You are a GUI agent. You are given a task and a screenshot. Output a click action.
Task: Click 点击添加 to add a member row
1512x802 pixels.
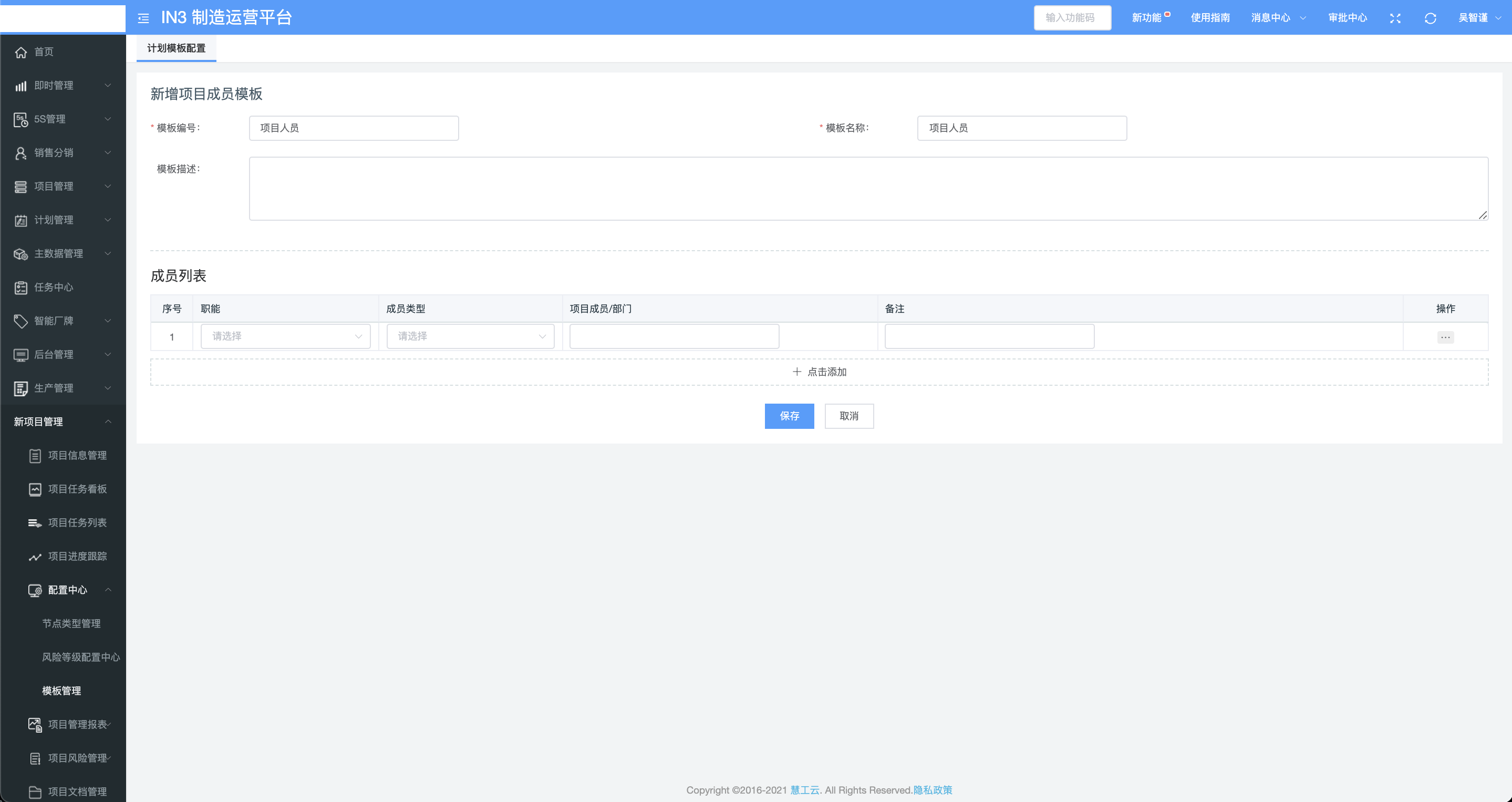(x=820, y=372)
